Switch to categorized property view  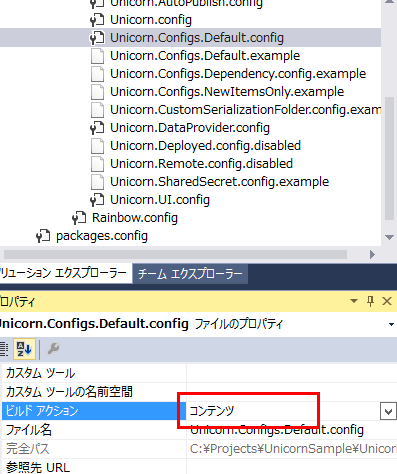(x=3, y=349)
